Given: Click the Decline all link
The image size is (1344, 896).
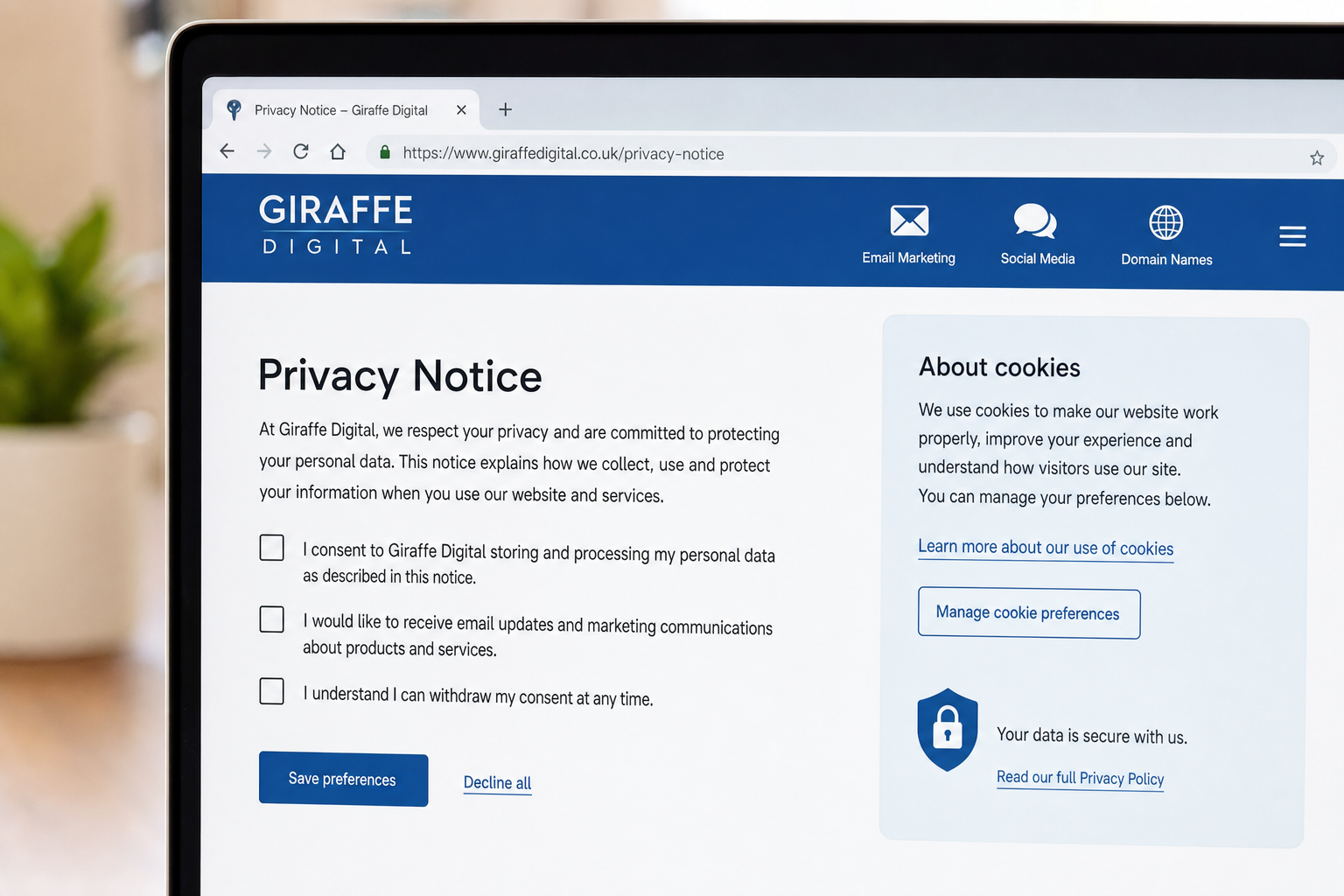Looking at the screenshot, I should click(497, 783).
